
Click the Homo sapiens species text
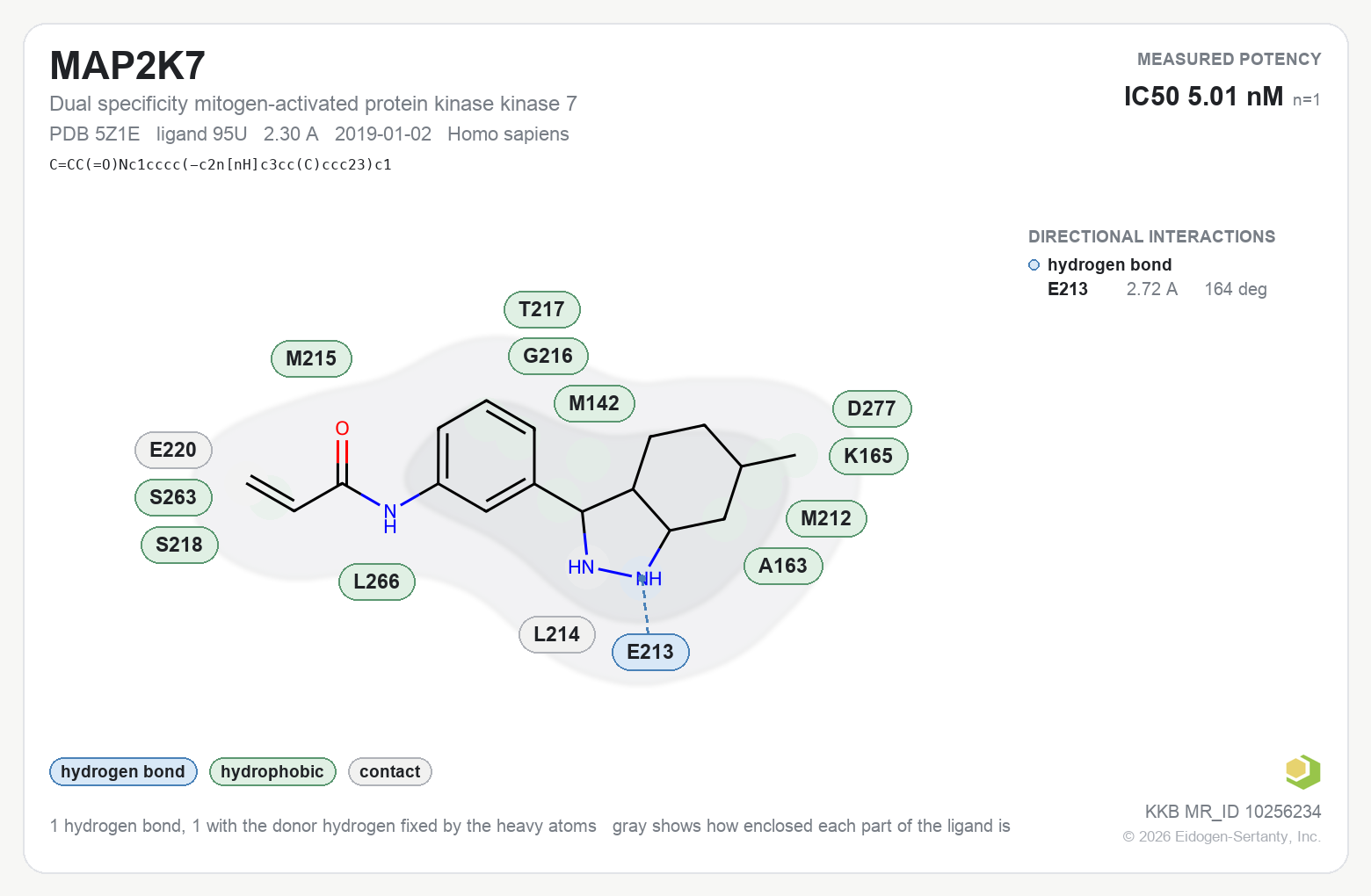point(508,134)
